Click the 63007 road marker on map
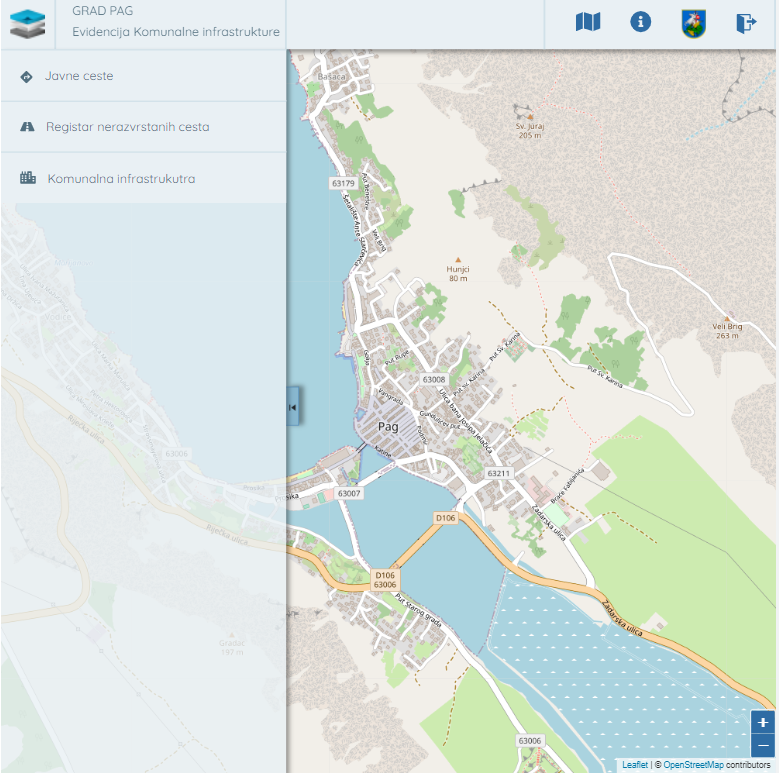The height and width of the screenshot is (773, 779). pos(349,493)
